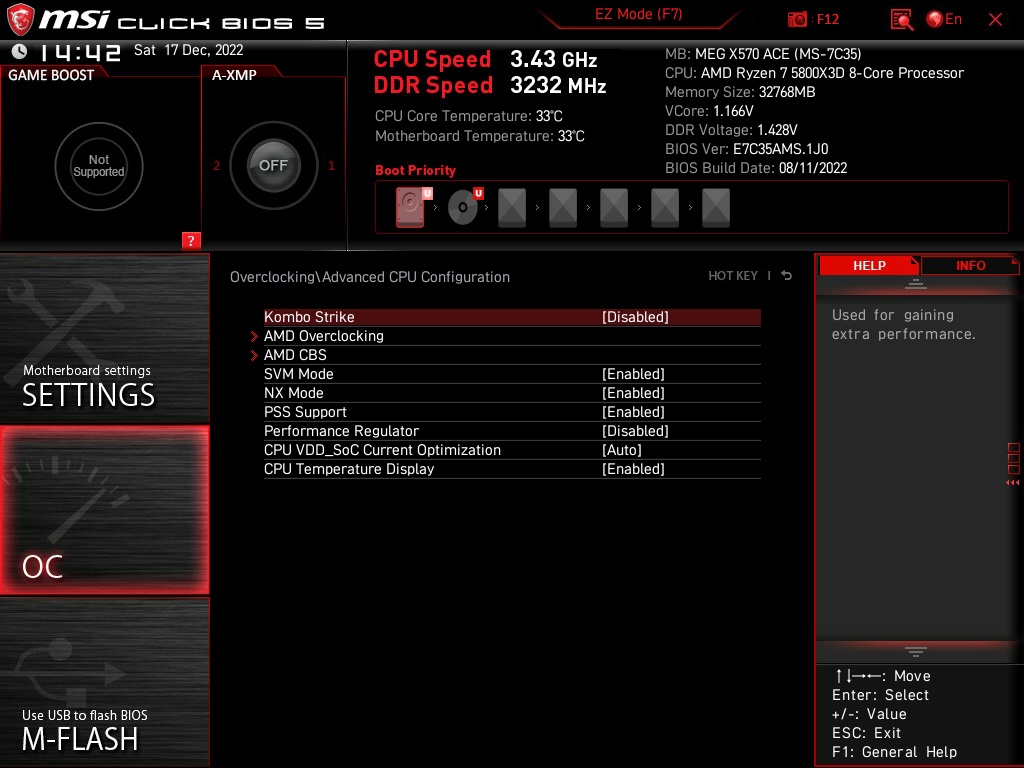Image resolution: width=1024 pixels, height=768 pixels.
Task: Change CPU VDD_SoC Current Optimization [Auto] value
Action: [622, 450]
